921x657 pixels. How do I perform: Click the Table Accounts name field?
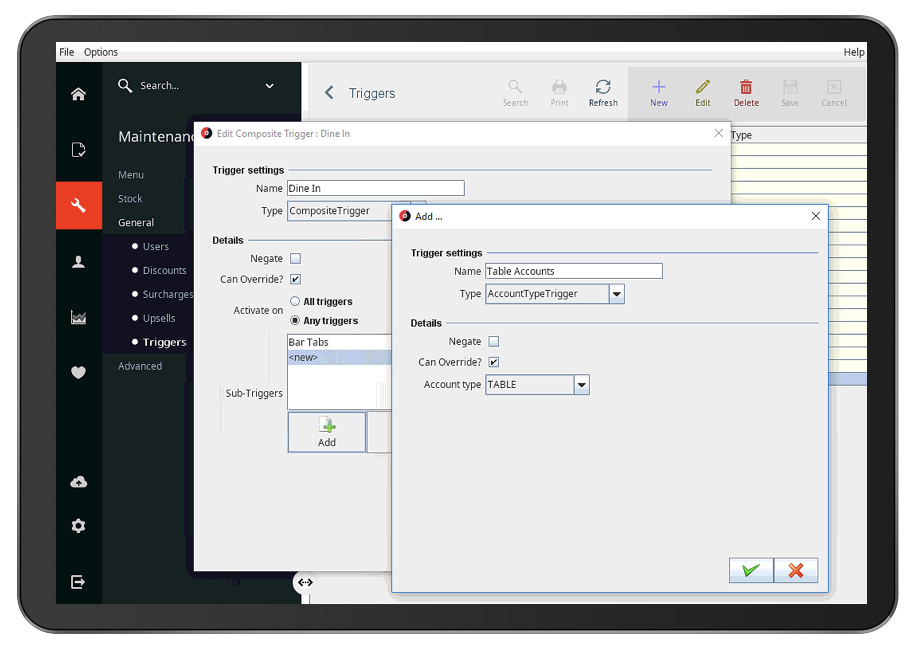coord(574,271)
